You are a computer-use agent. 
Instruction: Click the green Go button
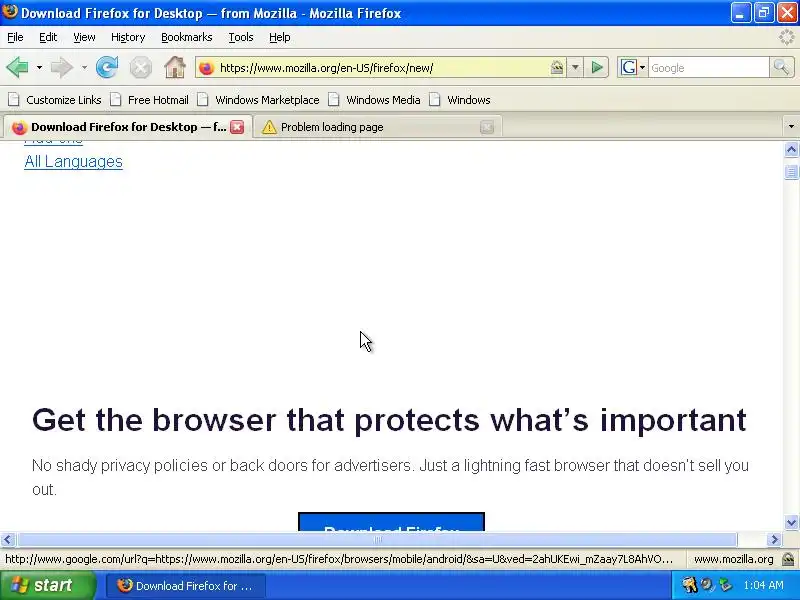pos(597,67)
